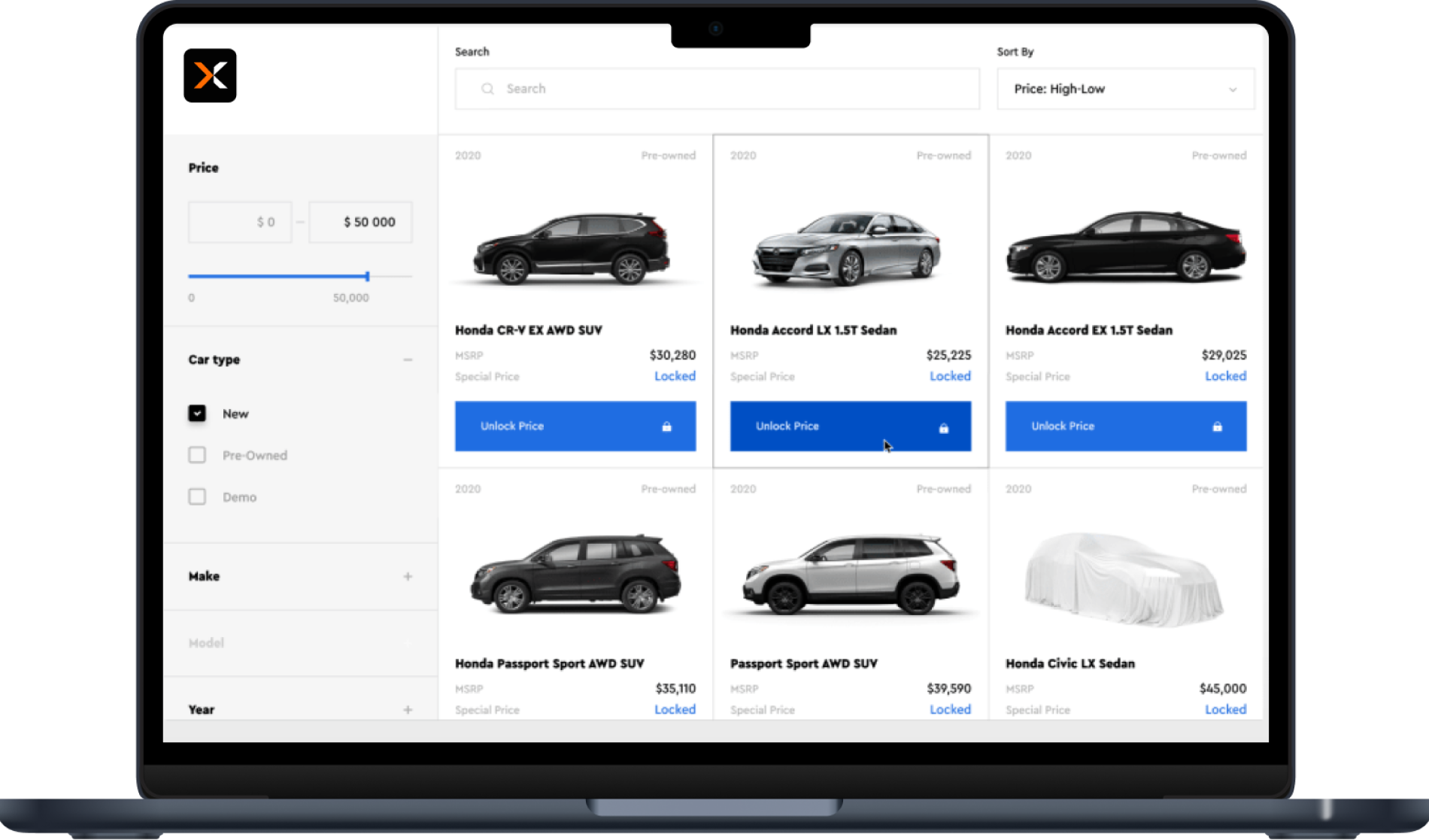This screenshot has height=840, width=1429.
Task: Focus the Search input field
Action: (718, 89)
